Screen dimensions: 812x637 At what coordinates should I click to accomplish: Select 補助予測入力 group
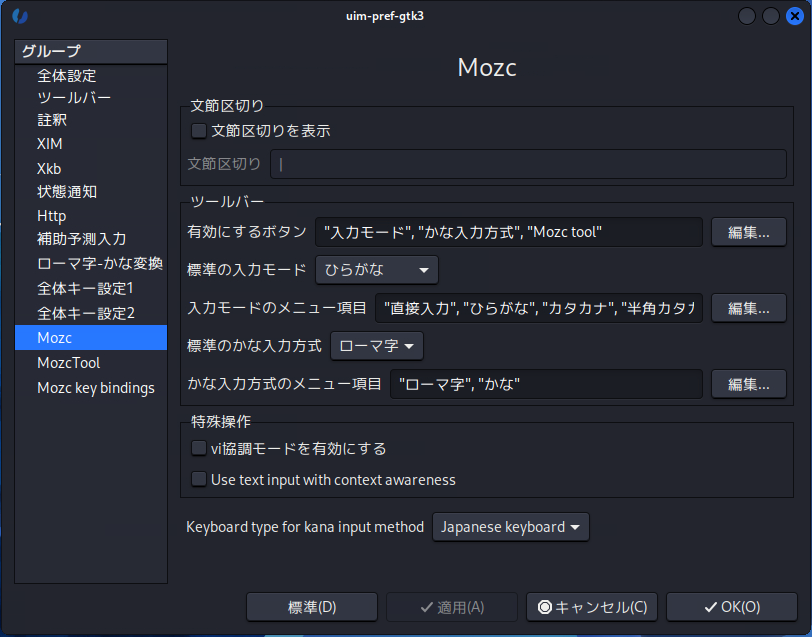91,239
